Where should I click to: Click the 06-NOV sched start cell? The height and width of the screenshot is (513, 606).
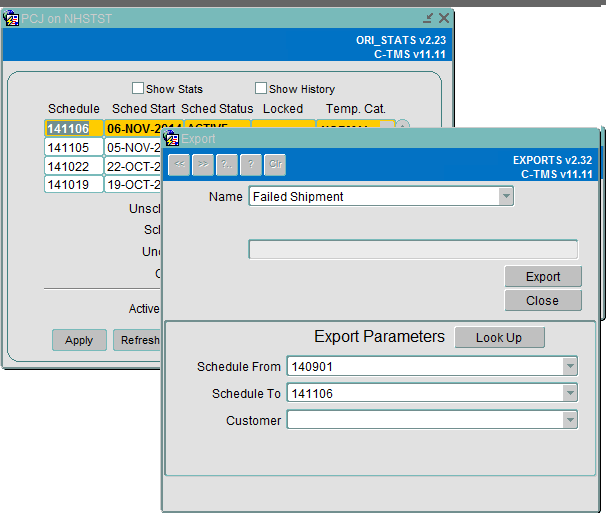(x=133, y=128)
